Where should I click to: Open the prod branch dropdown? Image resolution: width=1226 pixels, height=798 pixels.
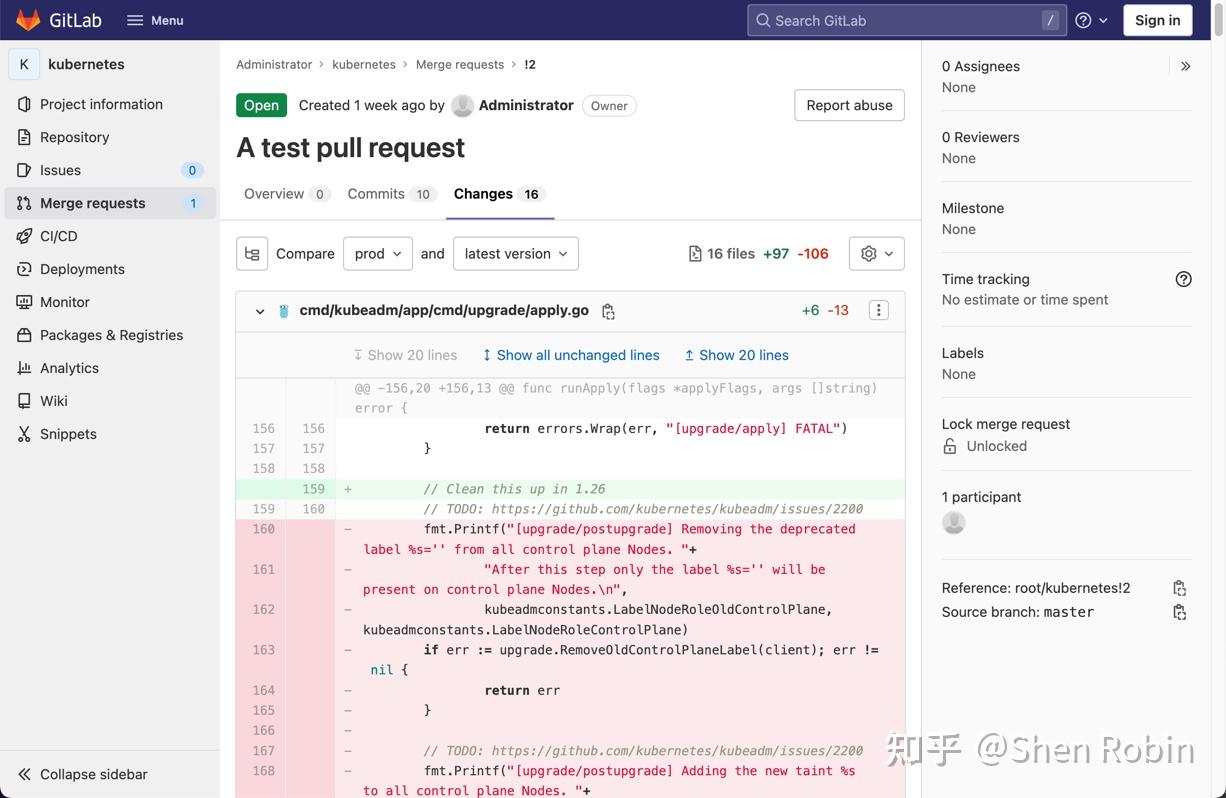pos(377,253)
